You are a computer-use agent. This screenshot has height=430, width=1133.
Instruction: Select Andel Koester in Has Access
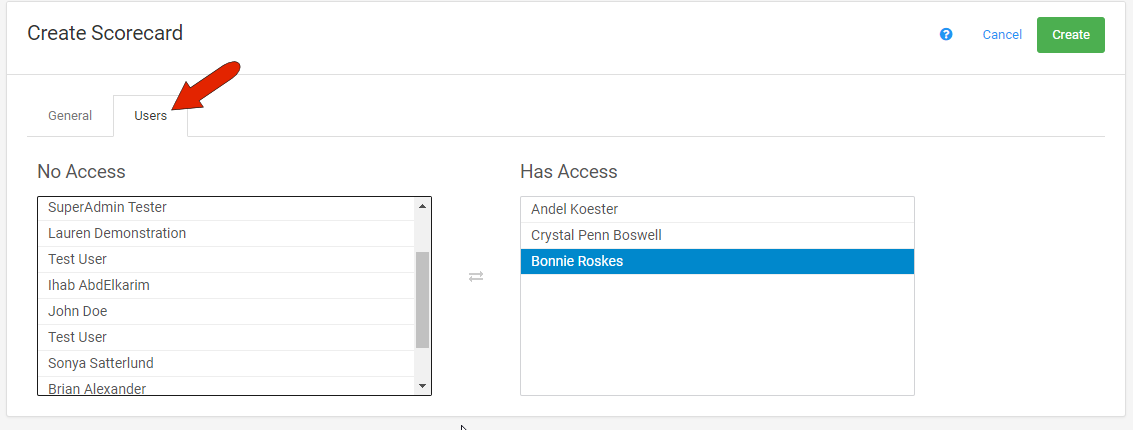point(718,210)
